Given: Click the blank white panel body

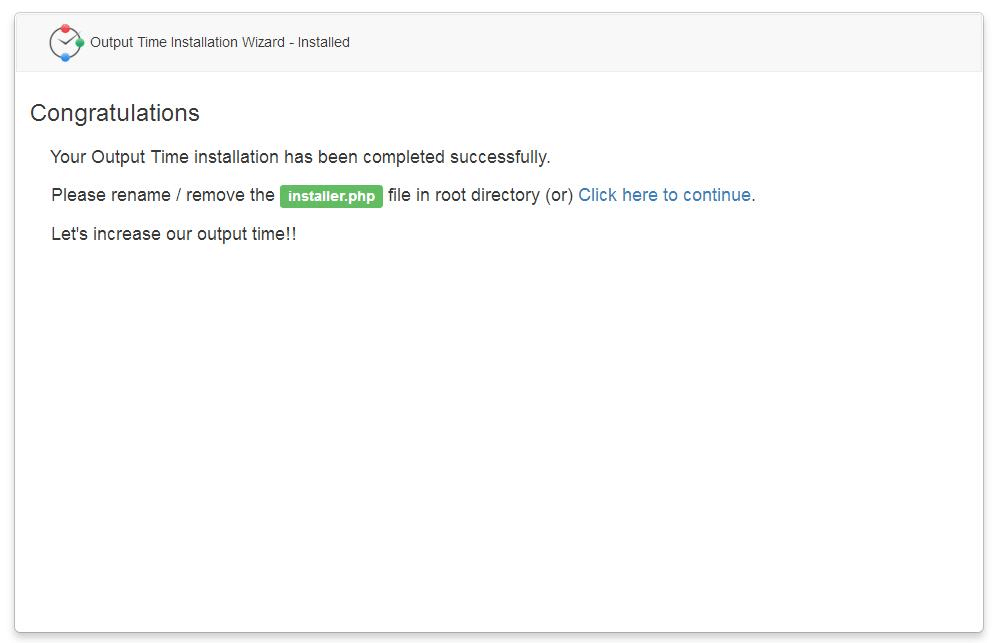Looking at the screenshot, I should [499, 438].
